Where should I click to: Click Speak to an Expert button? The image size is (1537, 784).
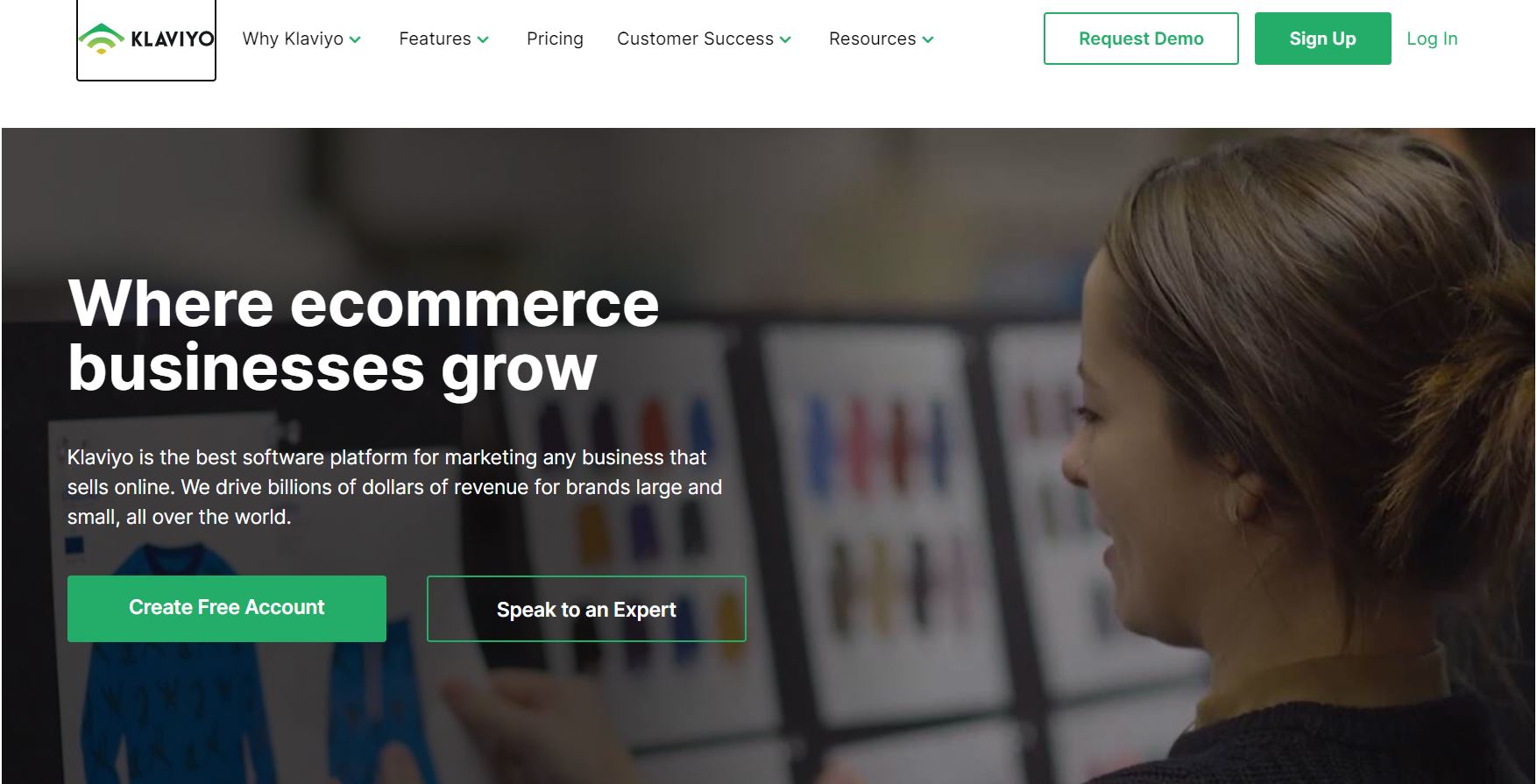(586, 609)
